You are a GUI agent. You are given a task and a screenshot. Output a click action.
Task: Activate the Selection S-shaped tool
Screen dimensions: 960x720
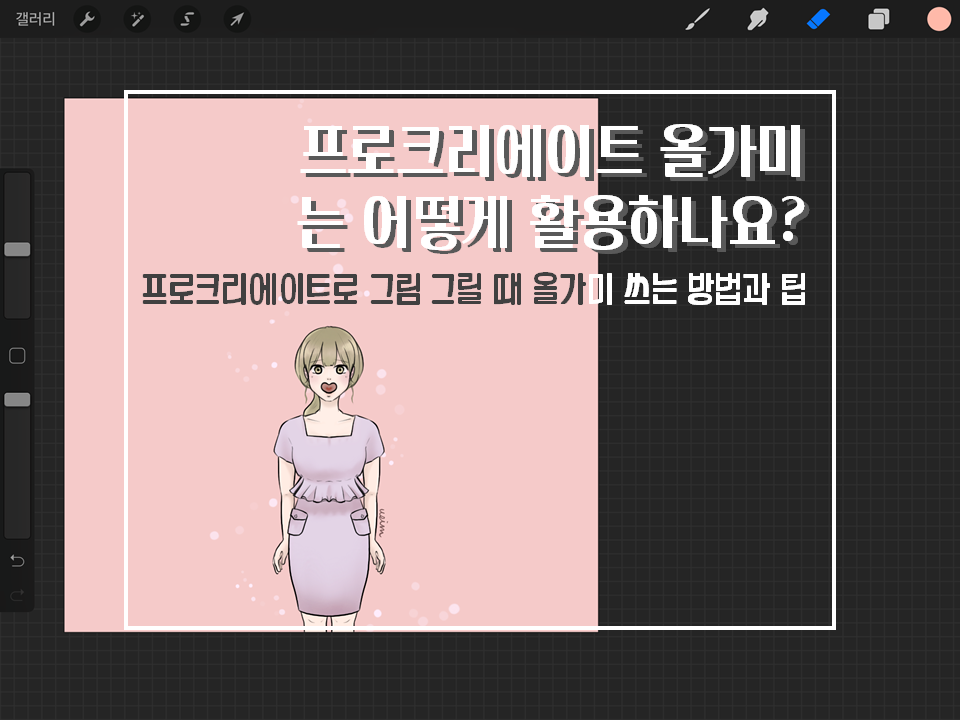187,20
